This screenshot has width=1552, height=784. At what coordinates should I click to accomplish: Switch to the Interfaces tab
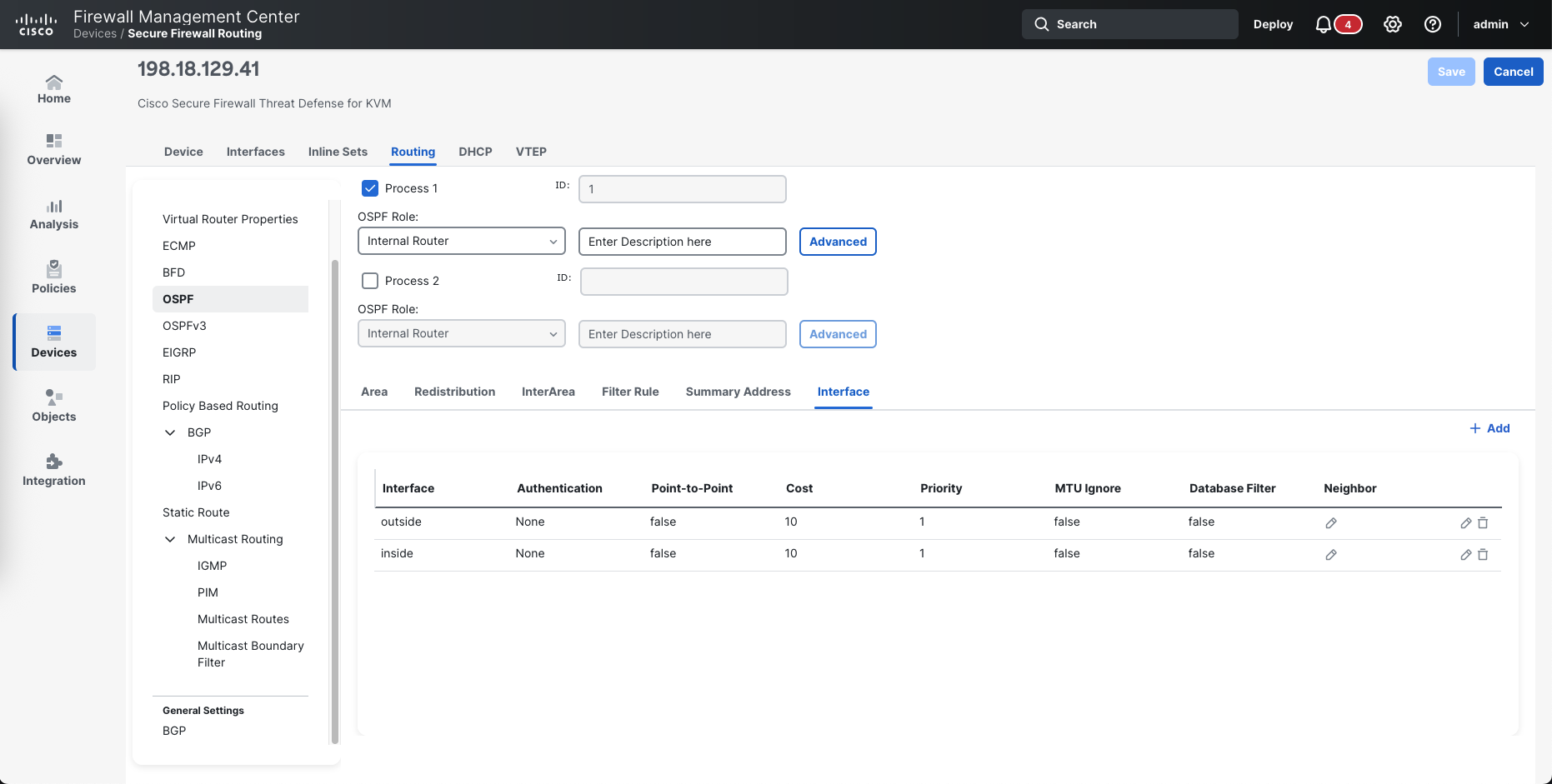(x=255, y=152)
